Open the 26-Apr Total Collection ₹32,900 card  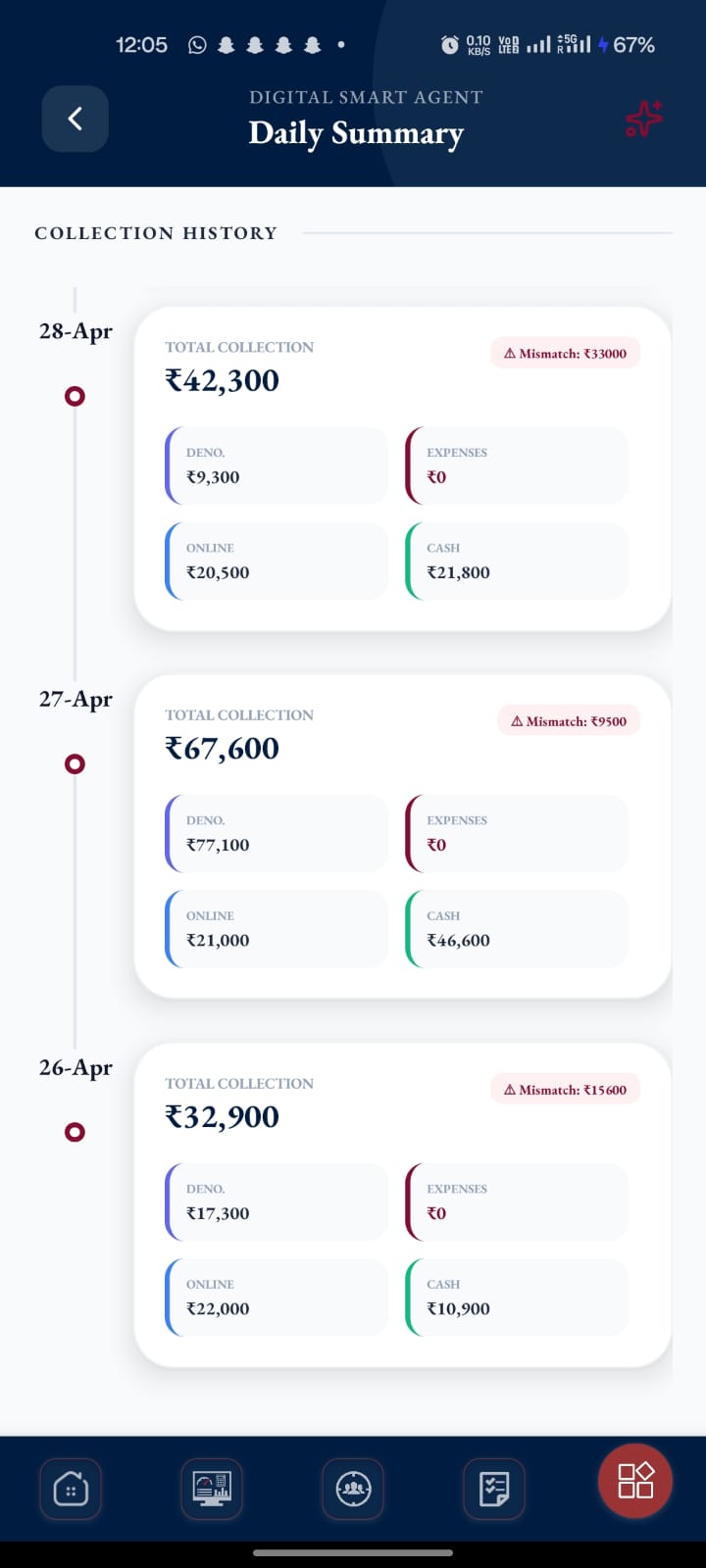coord(403,1204)
